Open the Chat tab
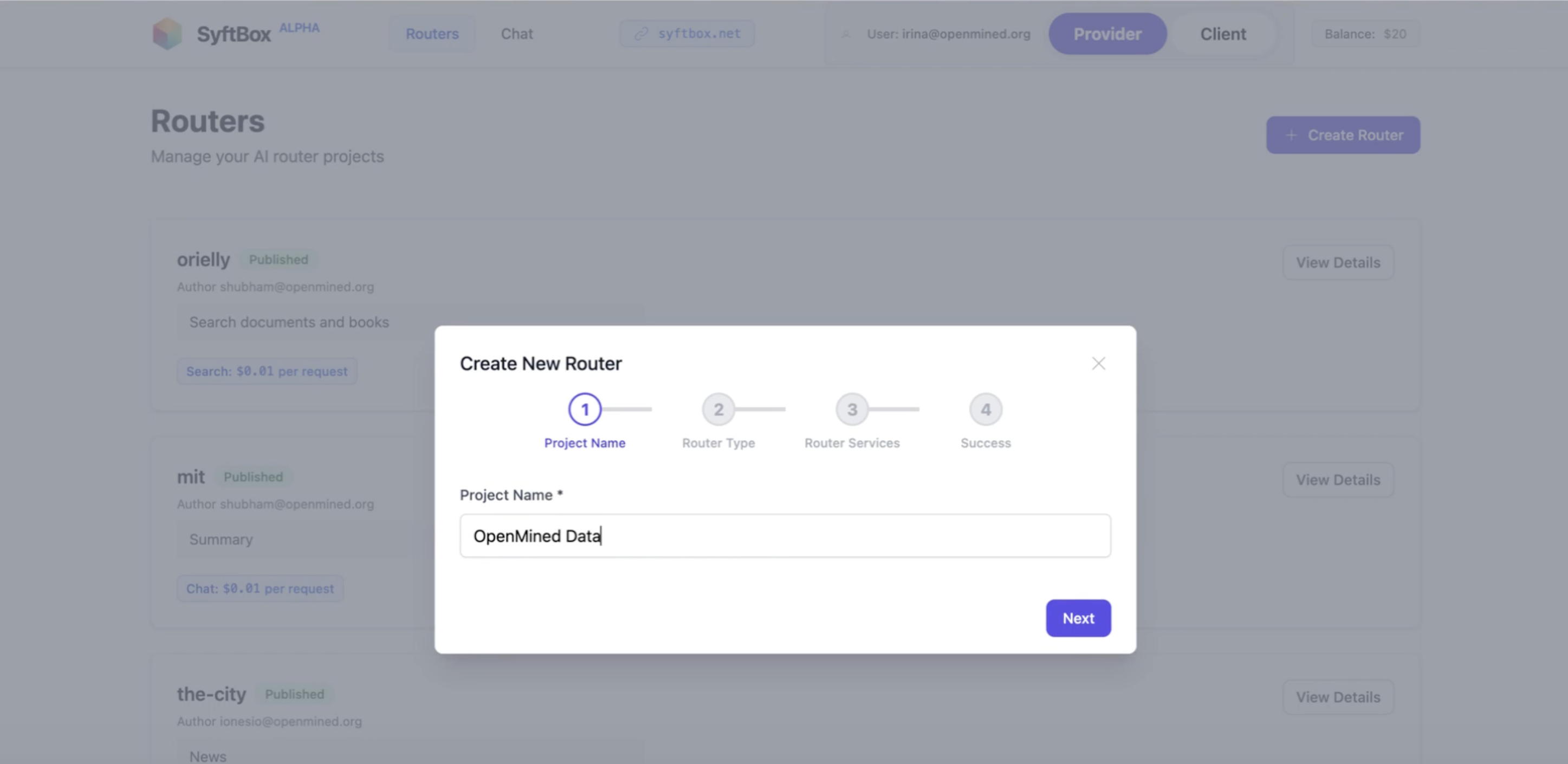The height and width of the screenshot is (764, 1568). point(517,34)
